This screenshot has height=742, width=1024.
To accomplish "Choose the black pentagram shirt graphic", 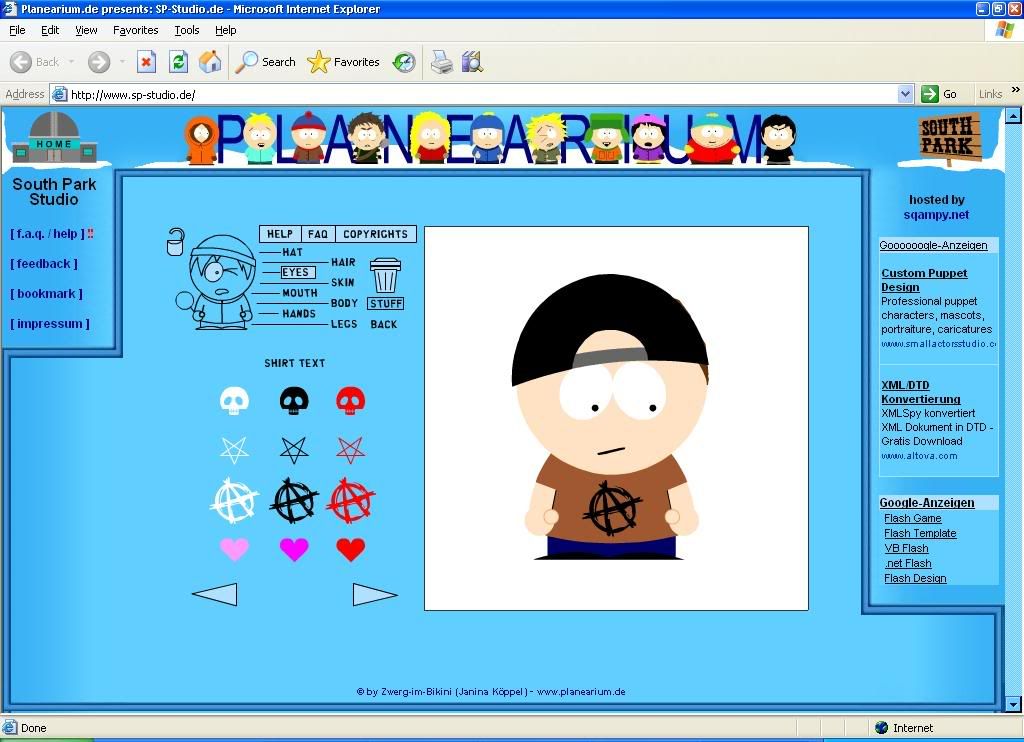I will [x=294, y=449].
